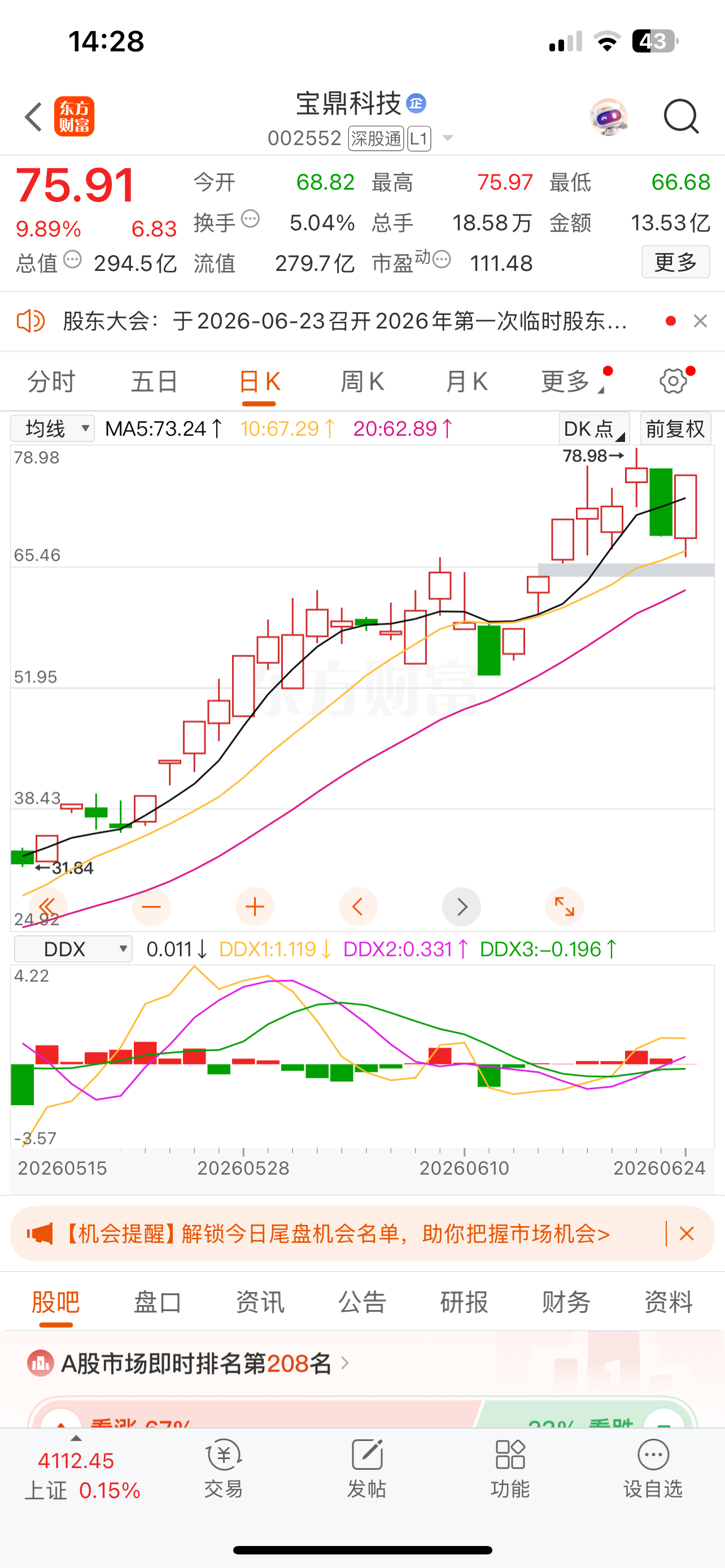Zoom in chart with plus button
The height and width of the screenshot is (1568, 725).
(255, 907)
